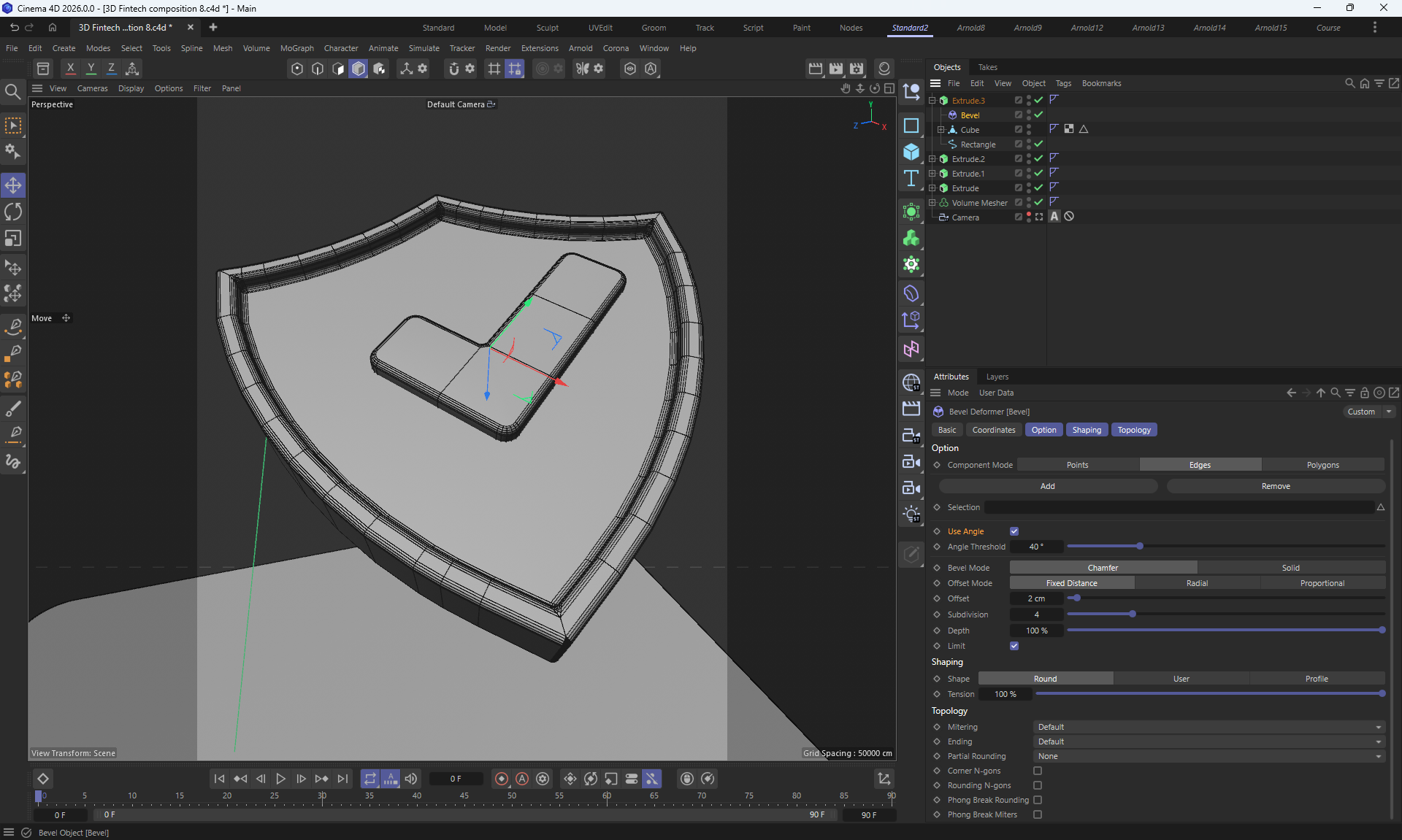Uncheck the Use Angle checkbox
Viewport: 1402px width, 840px height.
coord(1014,531)
